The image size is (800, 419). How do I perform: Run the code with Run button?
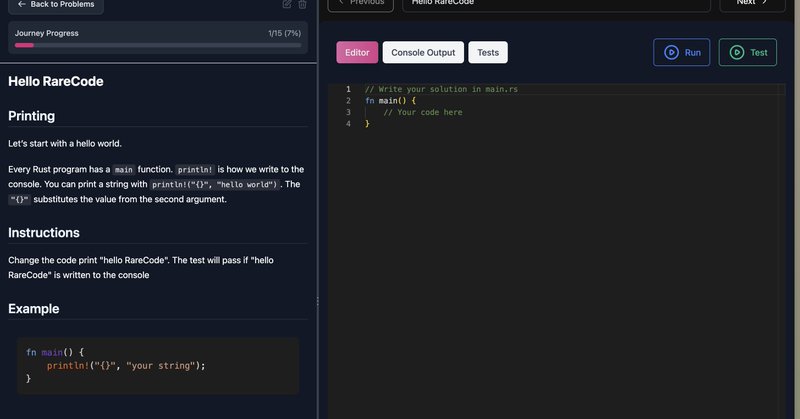click(x=682, y=52)
